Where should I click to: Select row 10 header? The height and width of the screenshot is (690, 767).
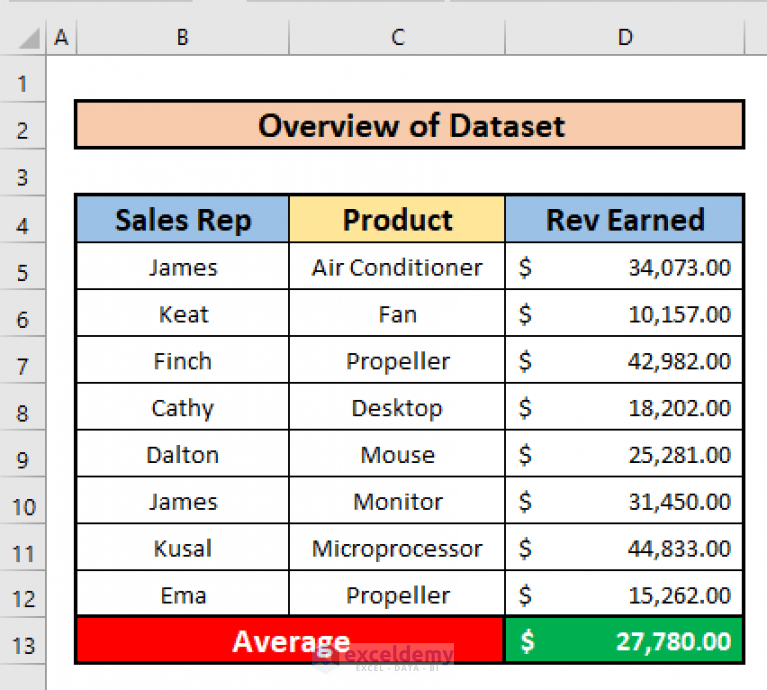tap(23, 501)
